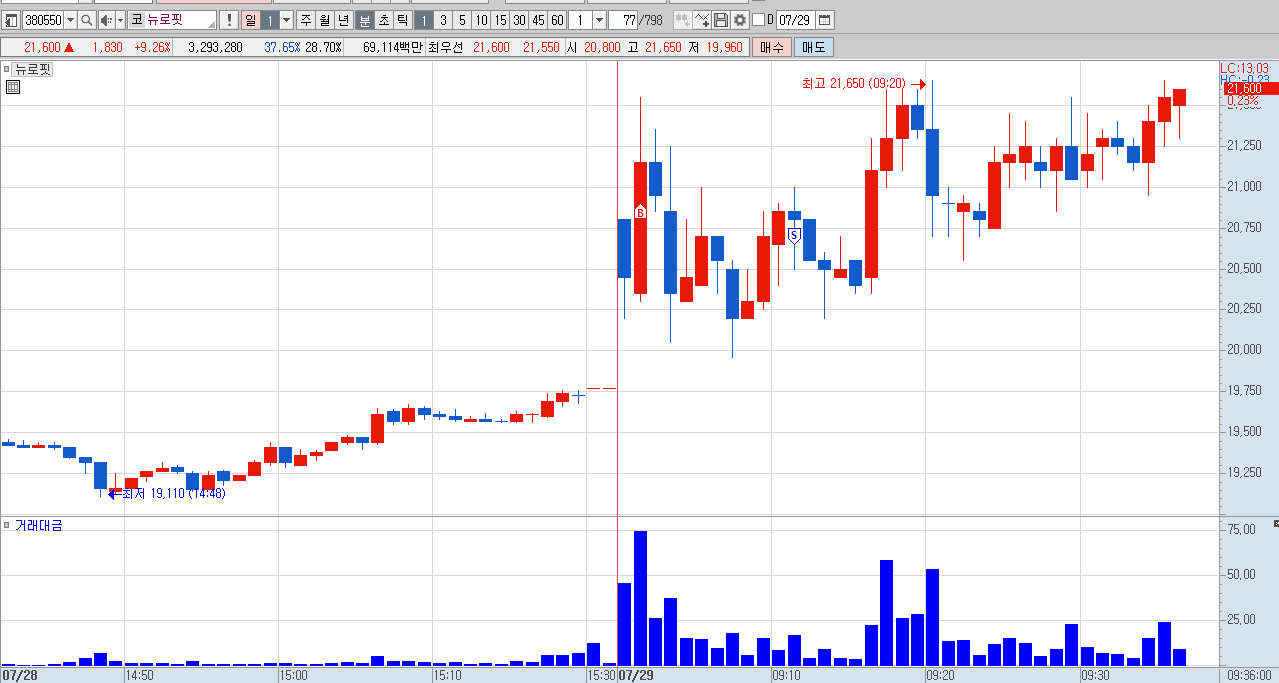Image resolution: width=1279 pixels, height=683 pixels.
Task: Tick the checkbox before the 07/29 date
Action: click(758, 20)
